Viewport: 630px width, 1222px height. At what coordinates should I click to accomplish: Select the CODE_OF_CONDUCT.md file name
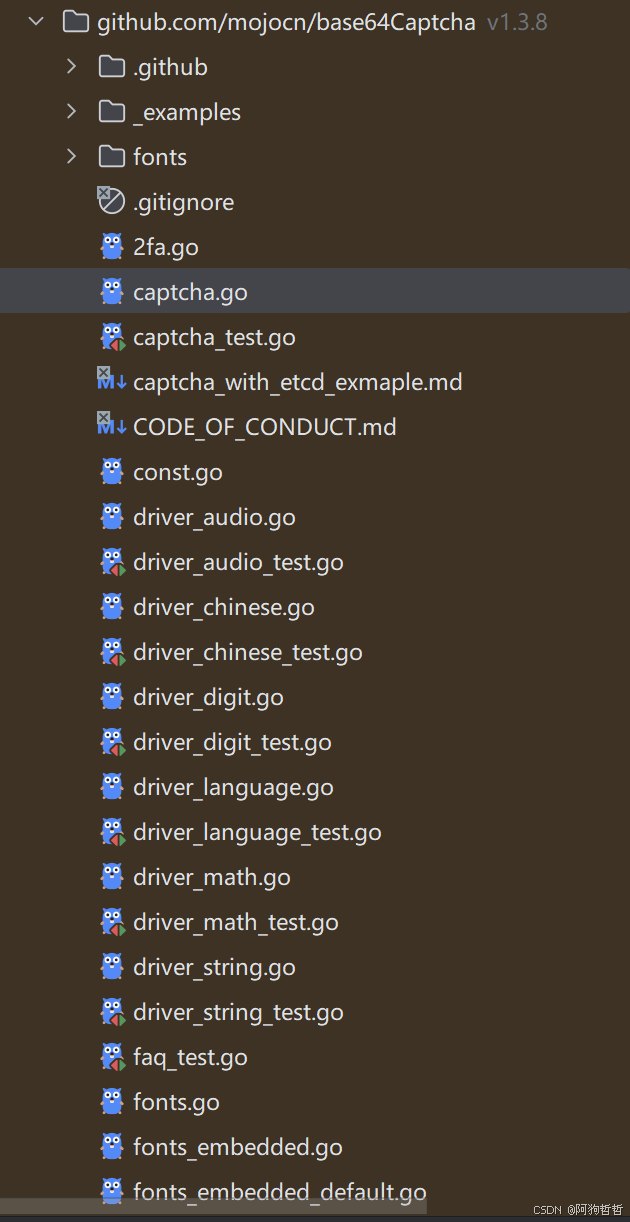265,427
